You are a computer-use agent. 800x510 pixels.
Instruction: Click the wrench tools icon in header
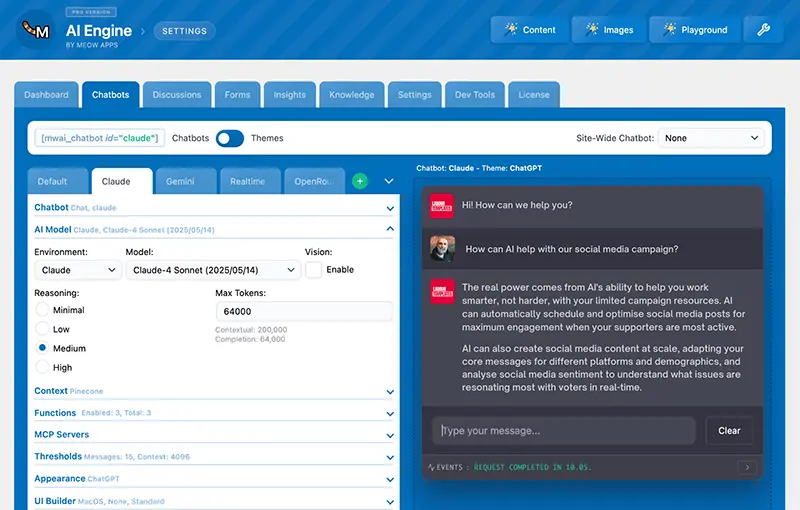pos(763,30)
